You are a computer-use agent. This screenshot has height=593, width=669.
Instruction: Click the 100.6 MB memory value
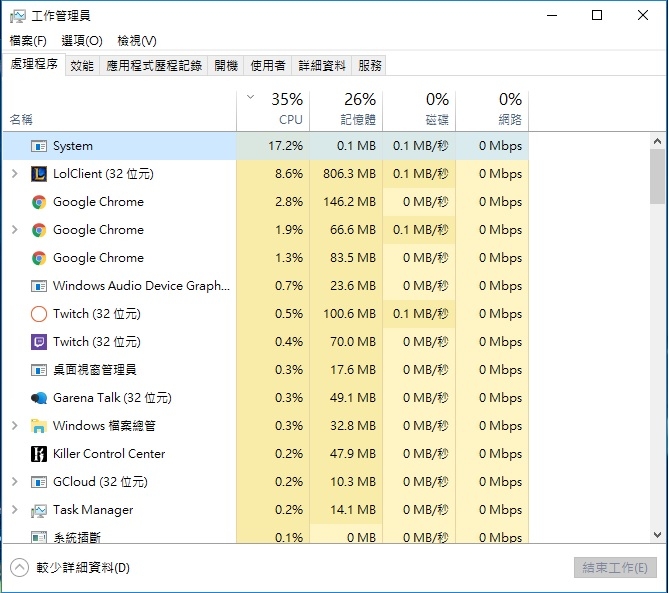tap(349, 314)
